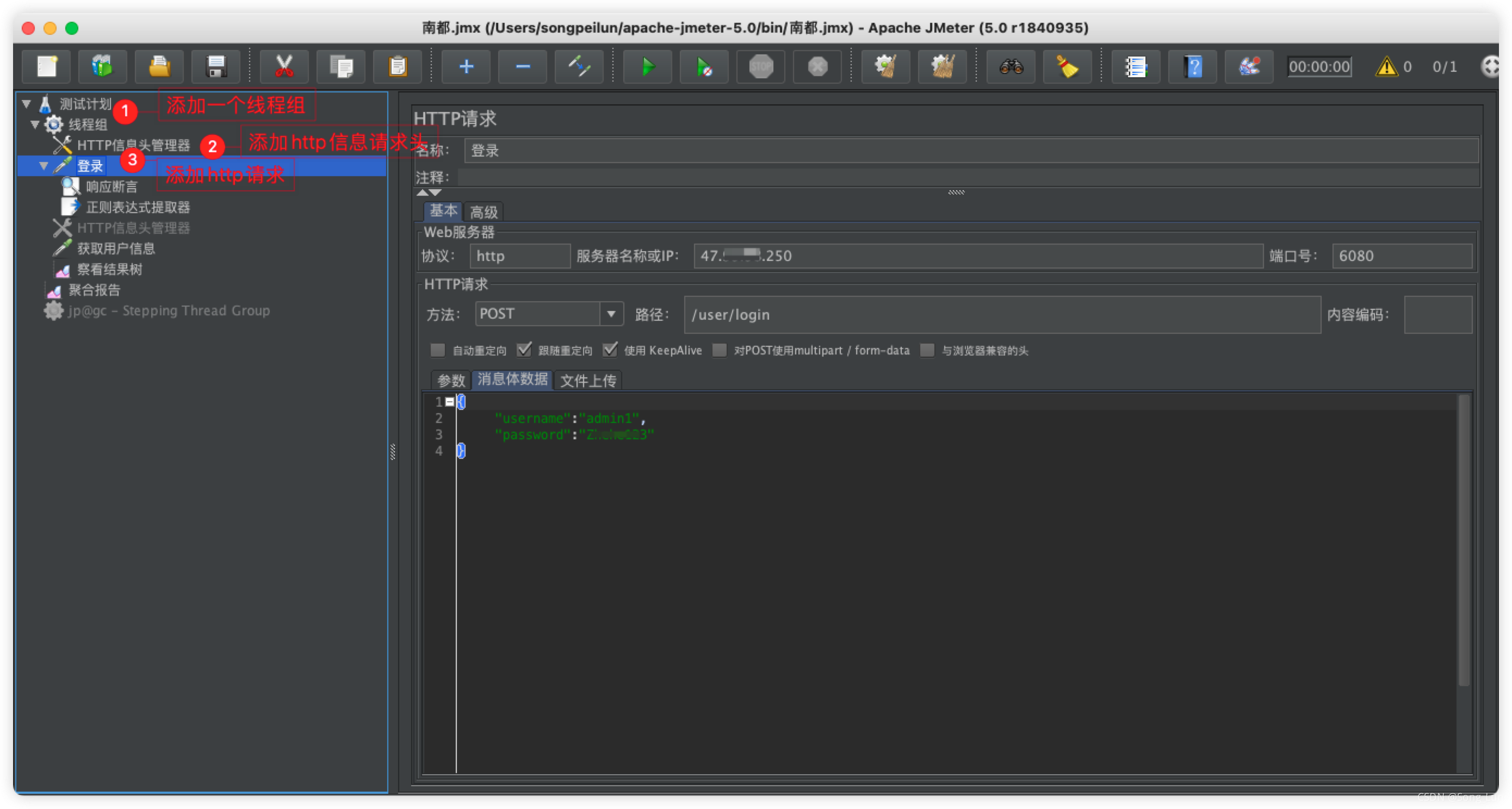Select 察看结果树 in the tree
The image size is (1512, 809).
coord(110,269)
